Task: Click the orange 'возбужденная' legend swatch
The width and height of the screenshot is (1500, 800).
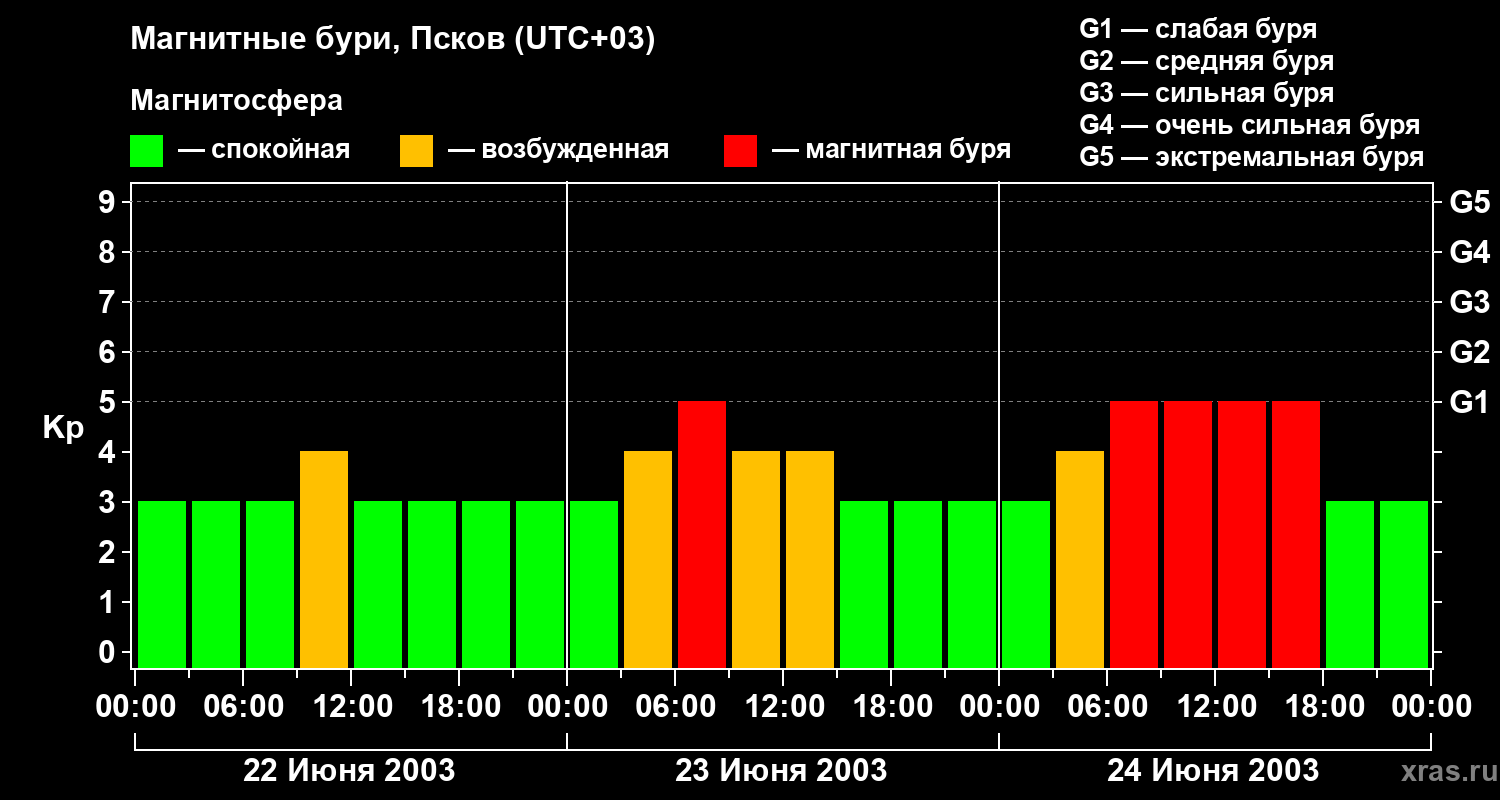Action: coord(416,151)
